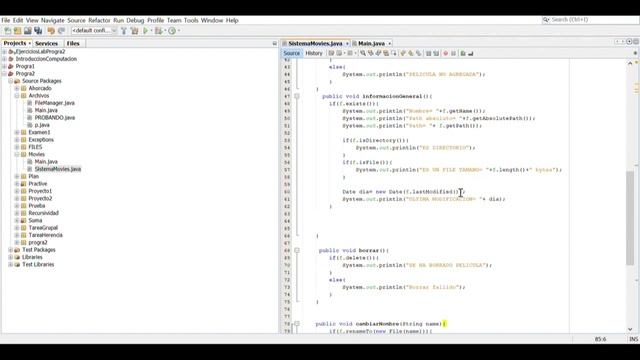Expand the Exceptions package
Viewport: 640px width, 360px height.
click(17, 140)
